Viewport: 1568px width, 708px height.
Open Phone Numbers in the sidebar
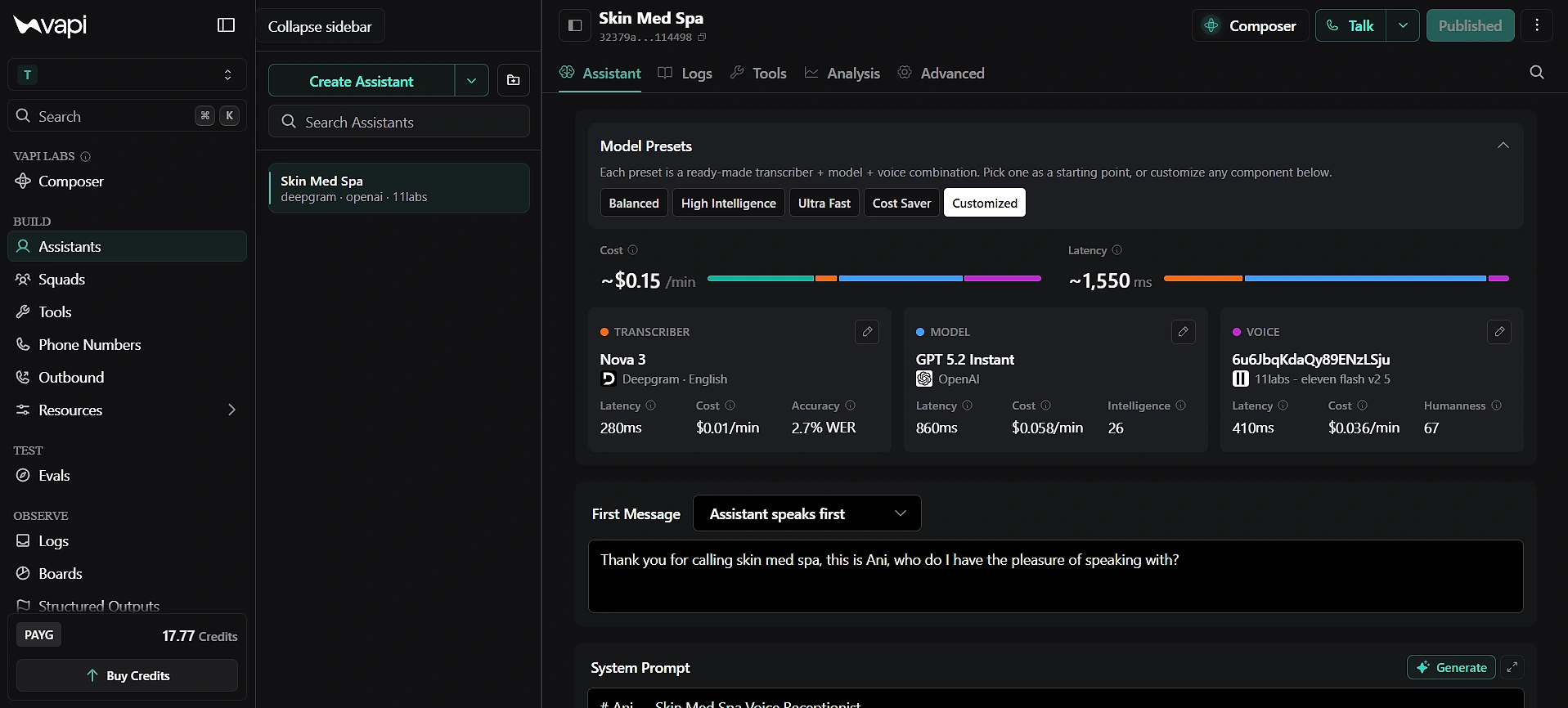[127, 344]
